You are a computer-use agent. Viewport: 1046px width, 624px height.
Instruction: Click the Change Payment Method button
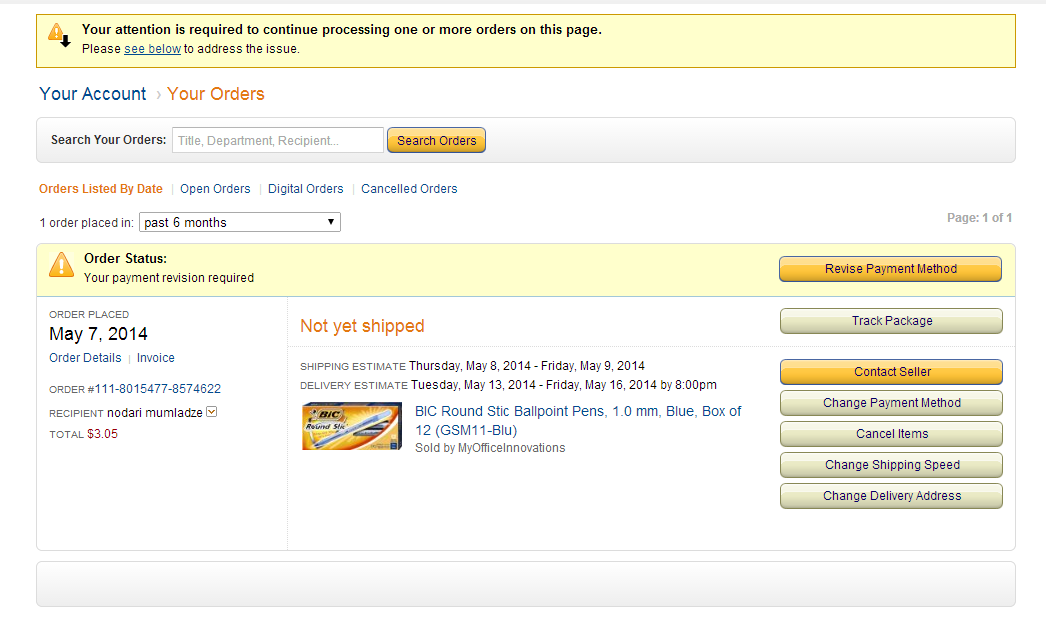[x=891, y=403]
